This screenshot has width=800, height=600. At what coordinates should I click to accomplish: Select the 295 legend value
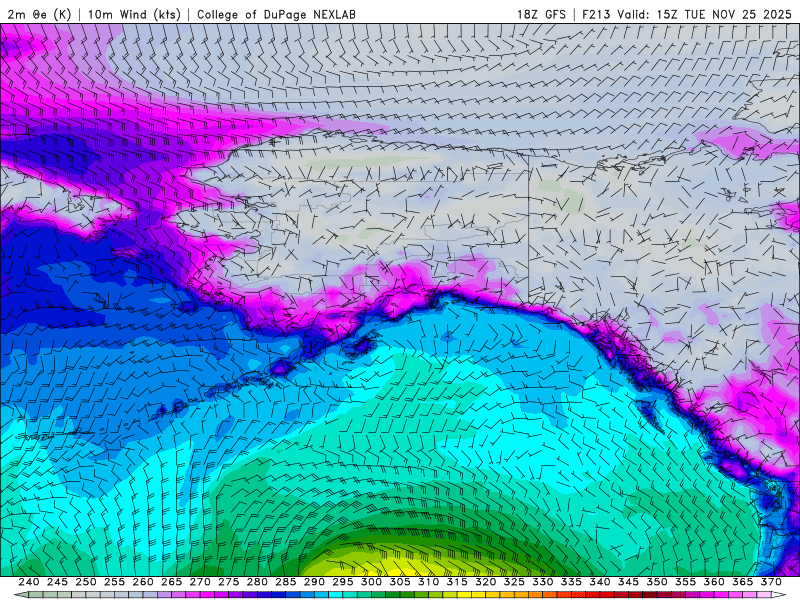coord(343,582)
